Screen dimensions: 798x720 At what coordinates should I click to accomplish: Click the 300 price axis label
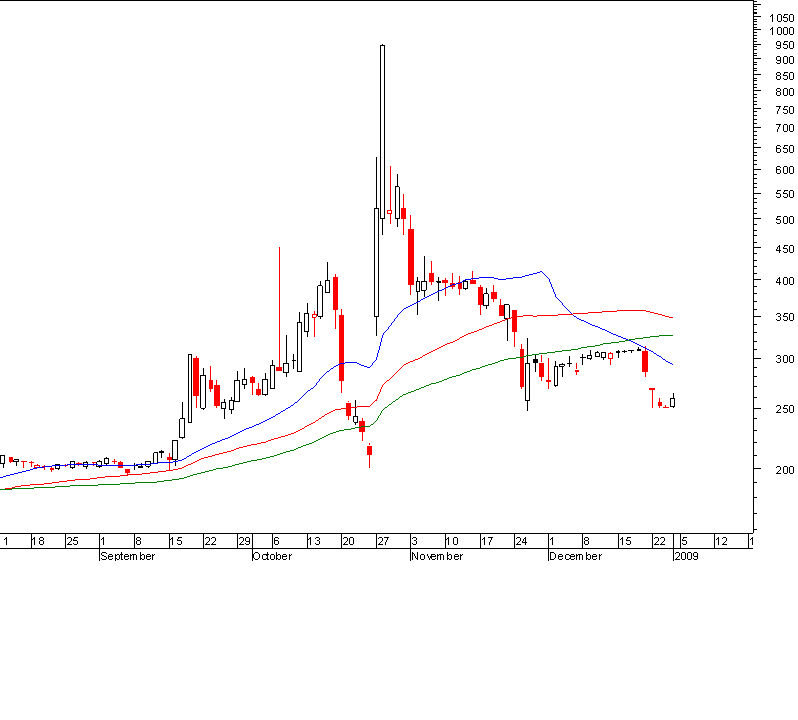point(784,359)
